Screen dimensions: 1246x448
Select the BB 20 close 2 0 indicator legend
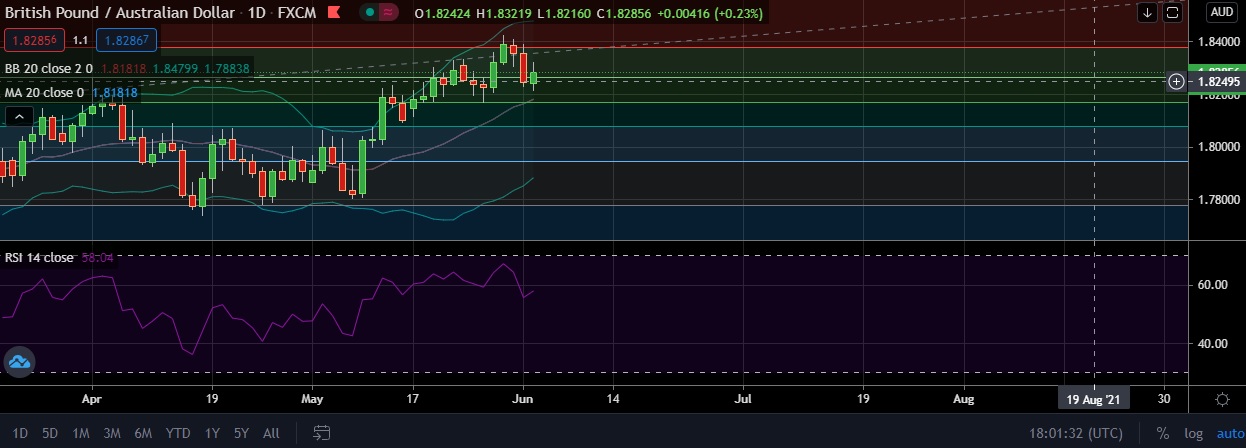coord(49,69)
